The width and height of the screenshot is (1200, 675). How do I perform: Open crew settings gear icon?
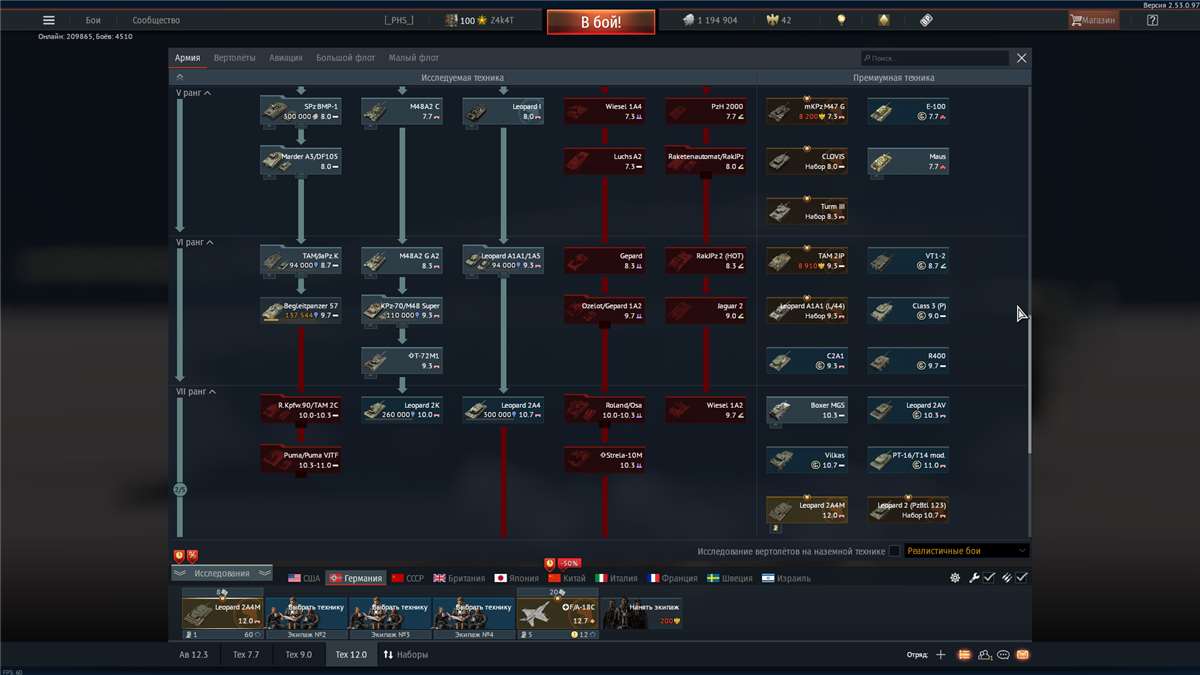click(x=955, y=578)
